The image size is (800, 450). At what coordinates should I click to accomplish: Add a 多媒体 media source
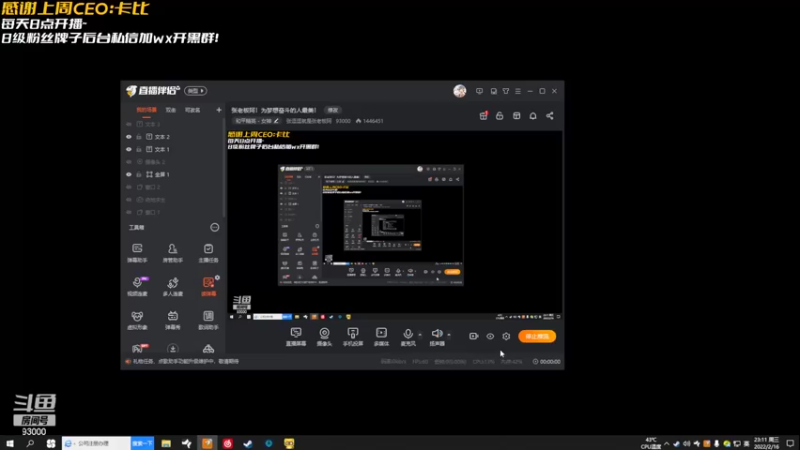click(x=381, y=337)
